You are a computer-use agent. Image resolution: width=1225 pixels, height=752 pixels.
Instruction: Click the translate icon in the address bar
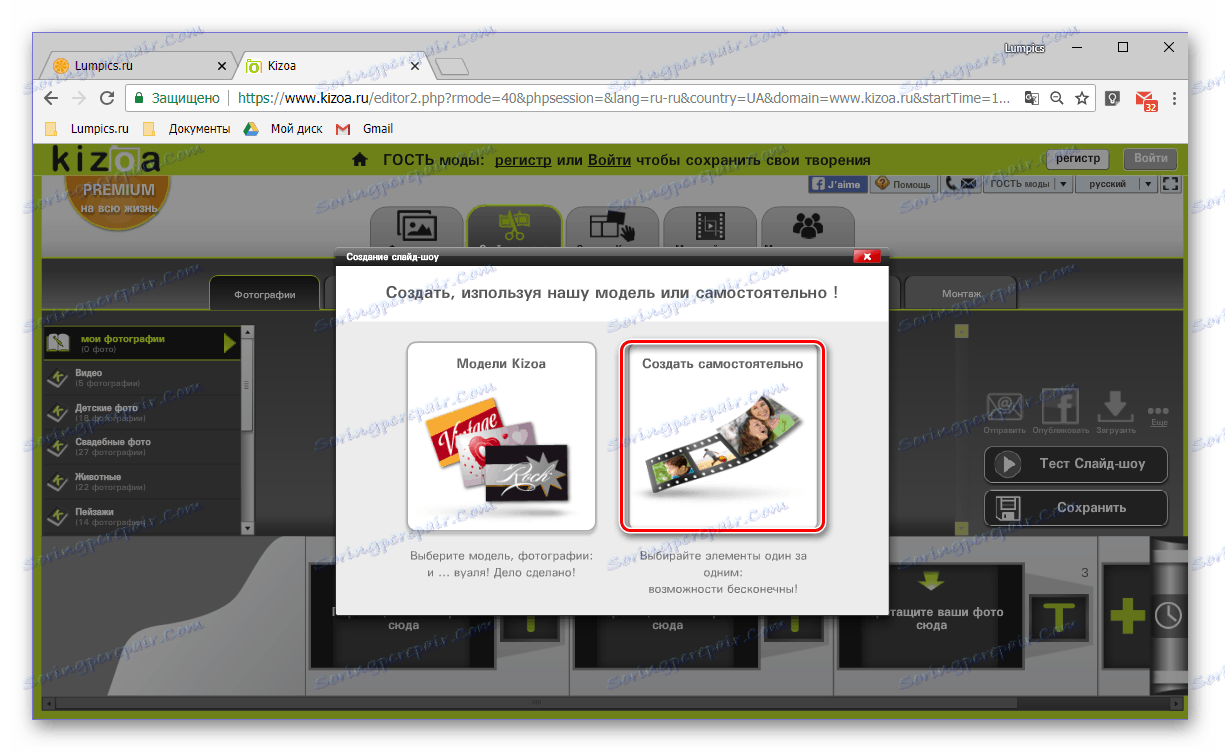point(1031,98)
